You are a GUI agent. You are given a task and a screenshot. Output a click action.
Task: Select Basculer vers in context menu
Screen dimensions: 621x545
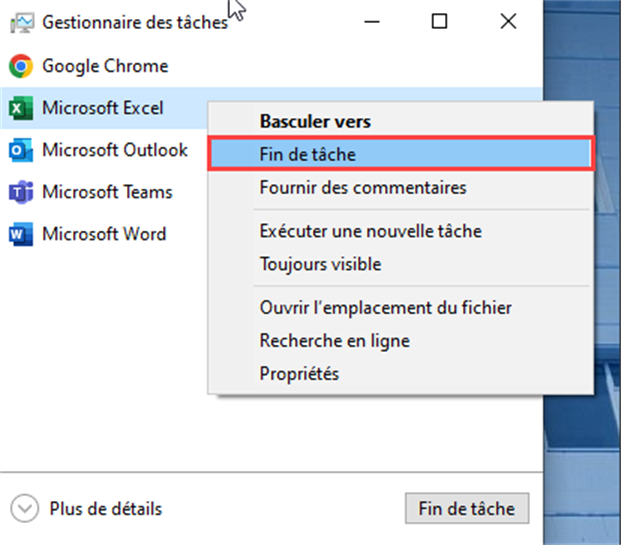pos(315,121)
